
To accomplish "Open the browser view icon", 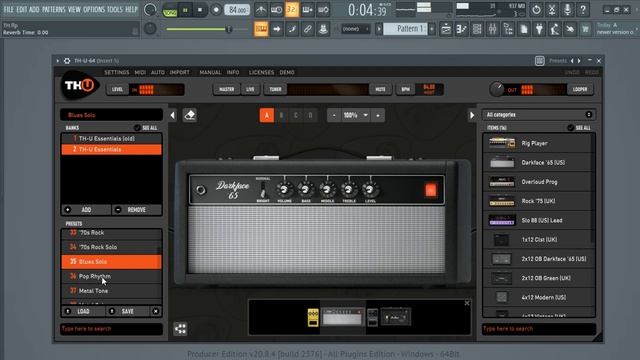I will click(508, 29).
